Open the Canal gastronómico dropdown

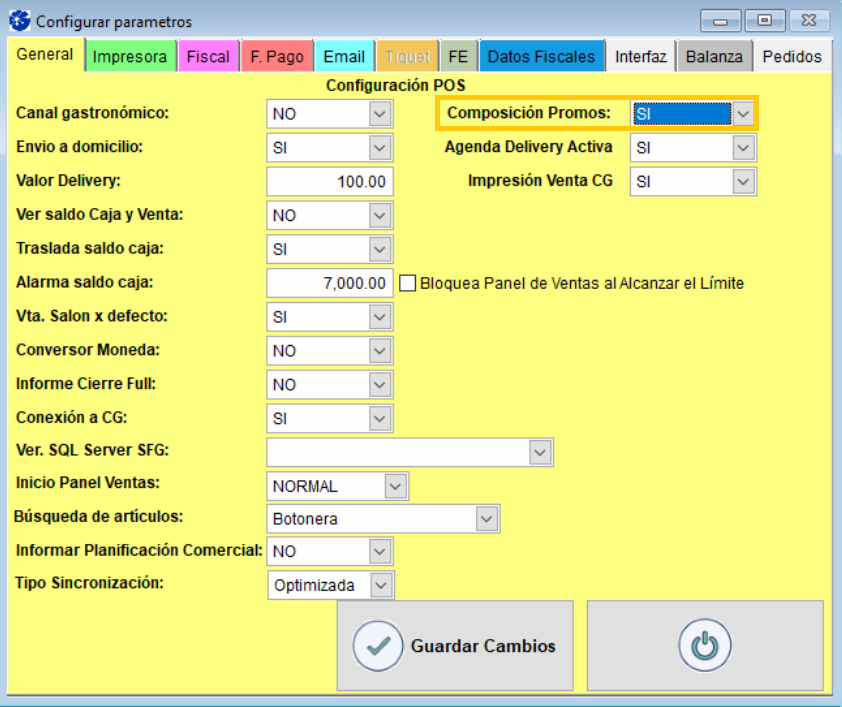click(379, 114)
